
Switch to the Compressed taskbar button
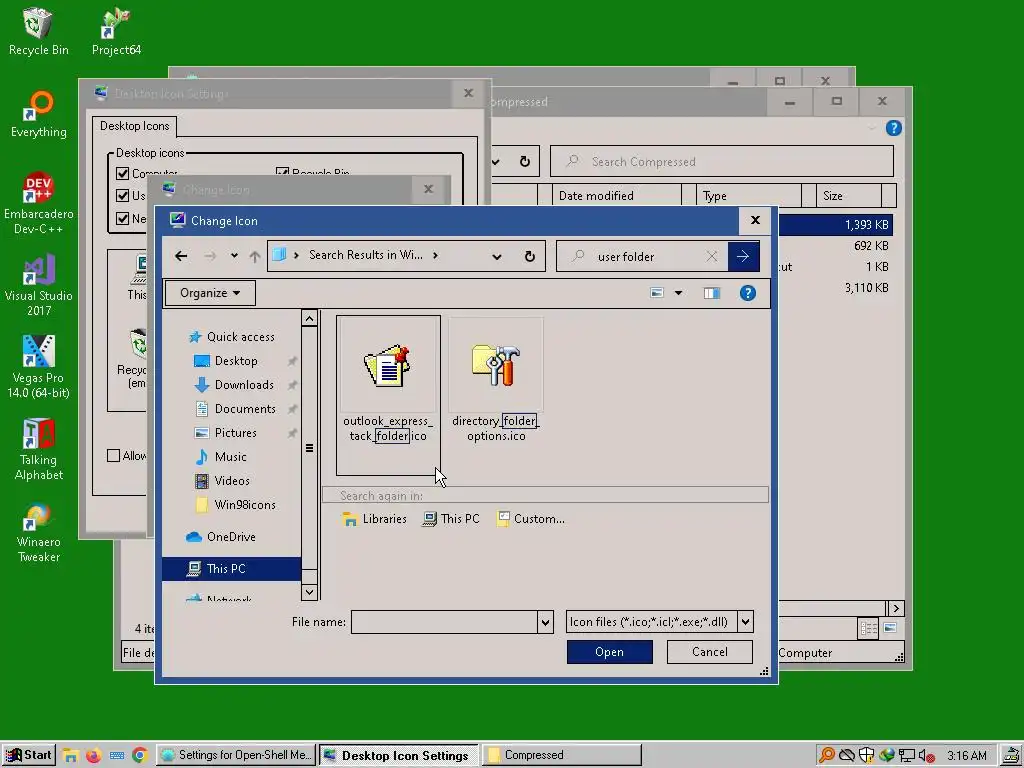point(562,756)
